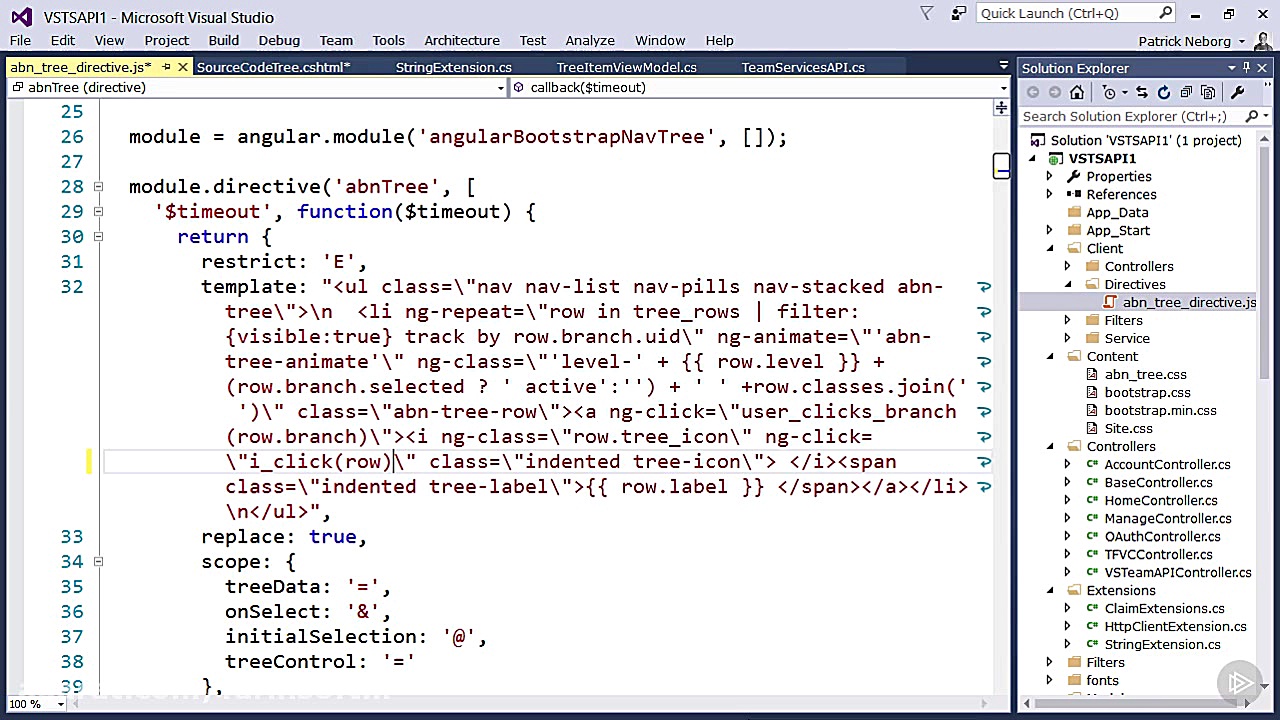Expand the Service folder
1280x720 pixels.
(1067, 338)
